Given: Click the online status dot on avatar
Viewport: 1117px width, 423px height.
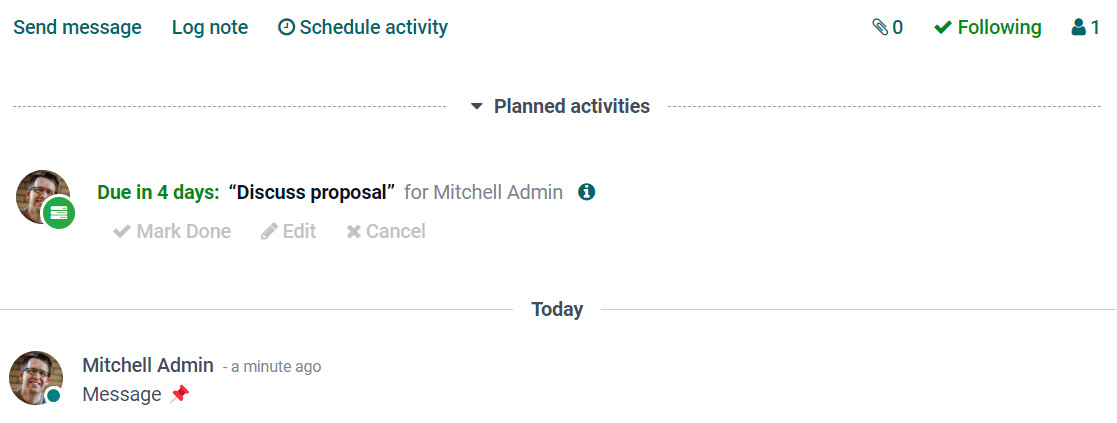Looking at the screenshot, I should pos(54,396).
